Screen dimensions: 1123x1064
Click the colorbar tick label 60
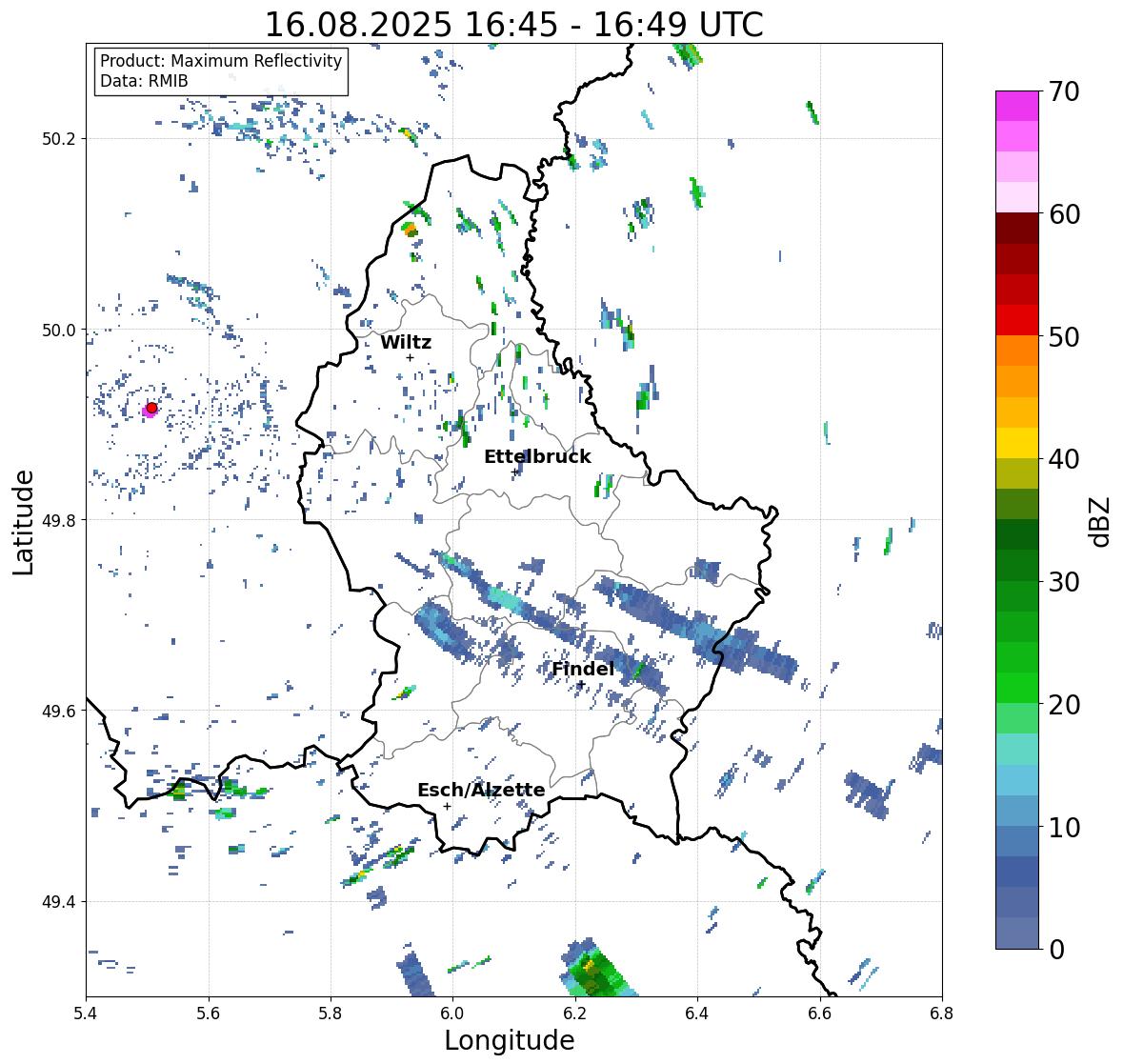point(1064,214)
